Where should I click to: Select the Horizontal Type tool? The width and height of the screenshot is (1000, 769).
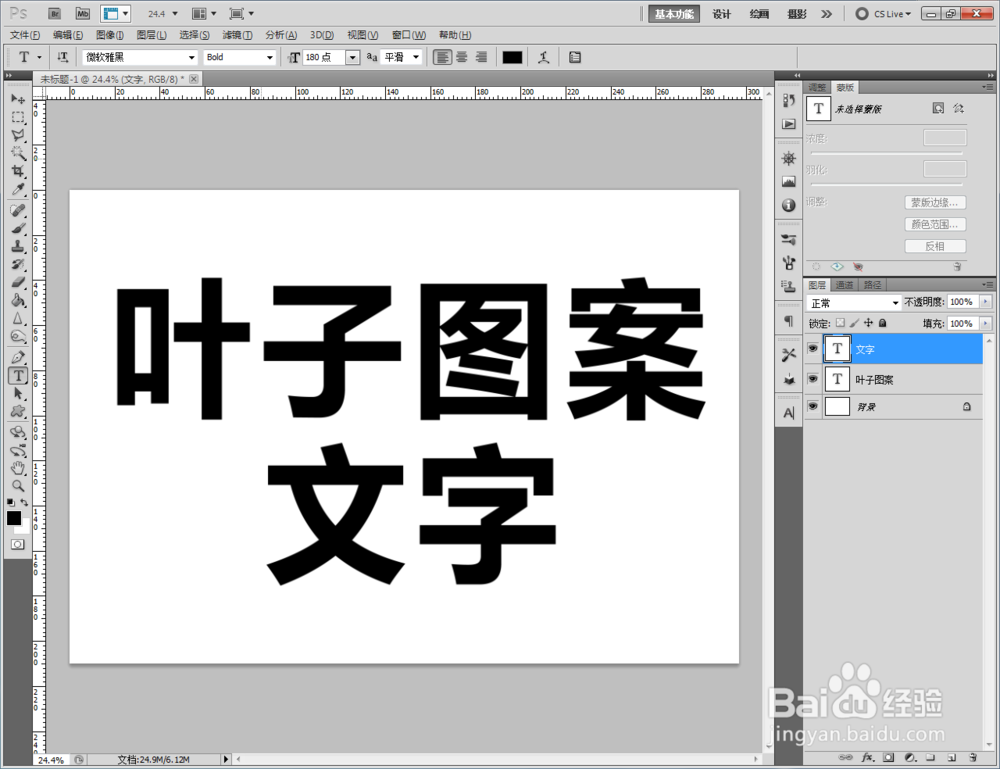click(18, 376)
